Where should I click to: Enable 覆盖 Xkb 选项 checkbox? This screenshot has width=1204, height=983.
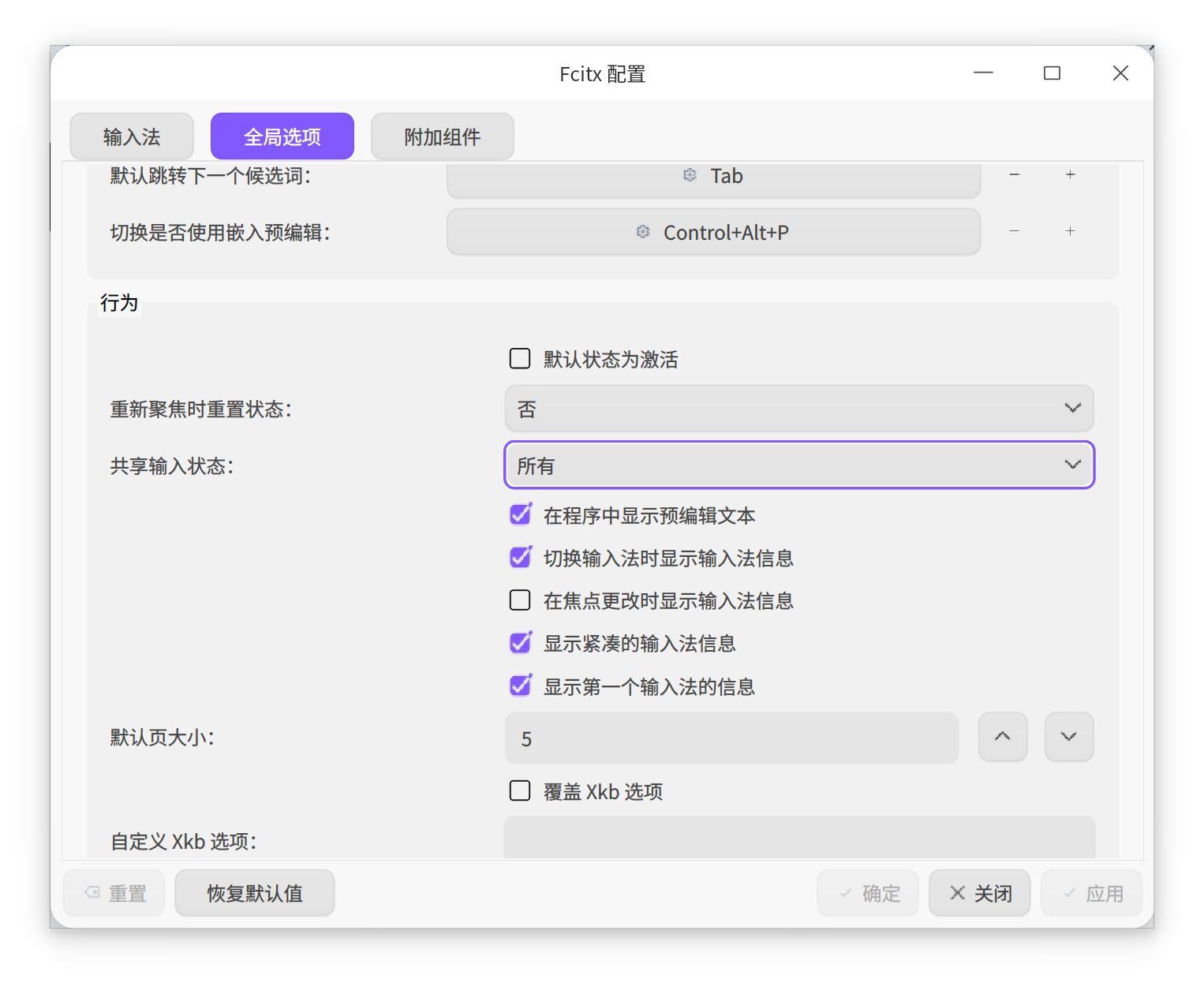pyautogui.click(x=520, y=791)
